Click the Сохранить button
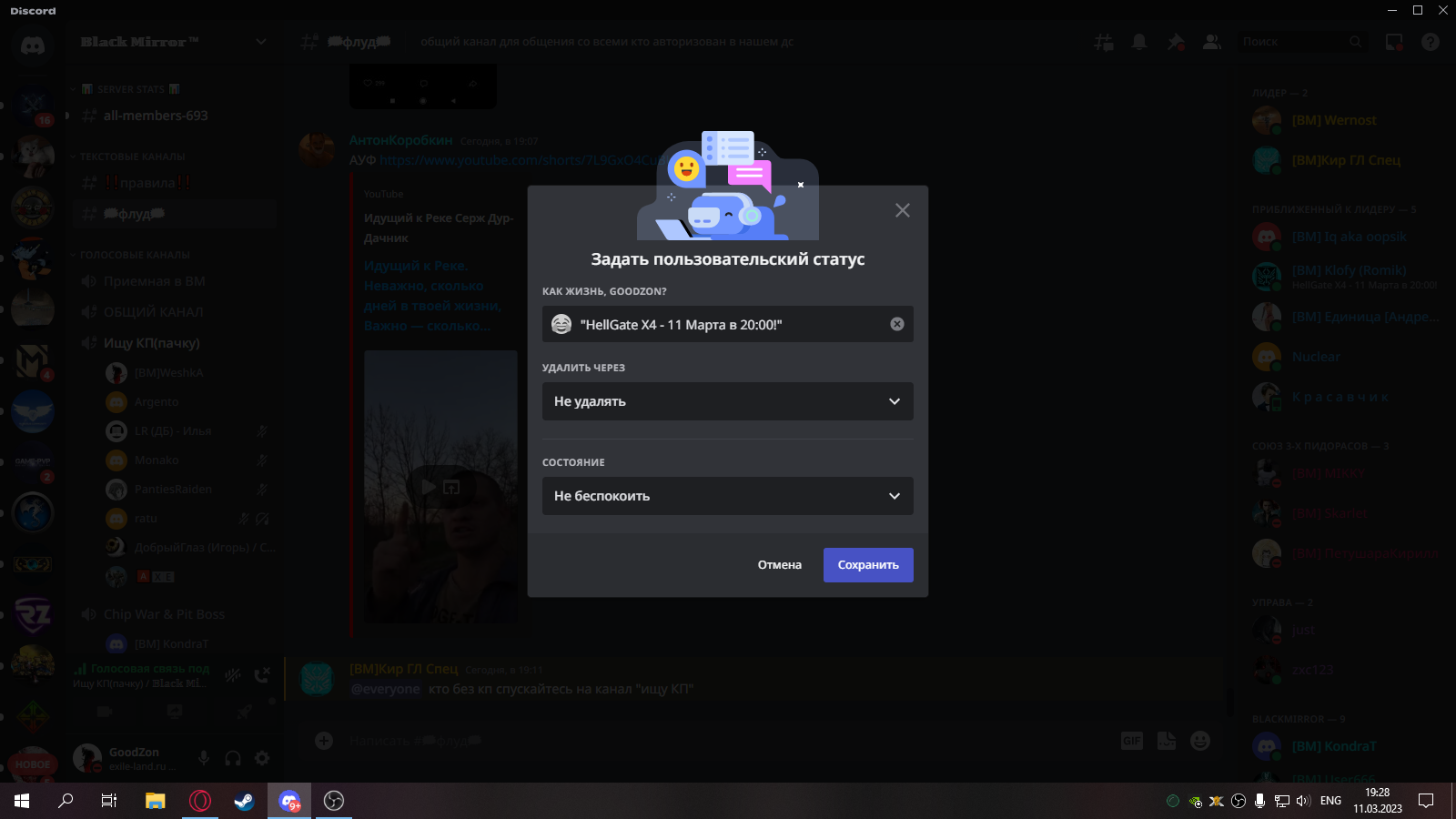Image resolution: width=1456 pixels, height=819 pixels. [x=868, y=565]
